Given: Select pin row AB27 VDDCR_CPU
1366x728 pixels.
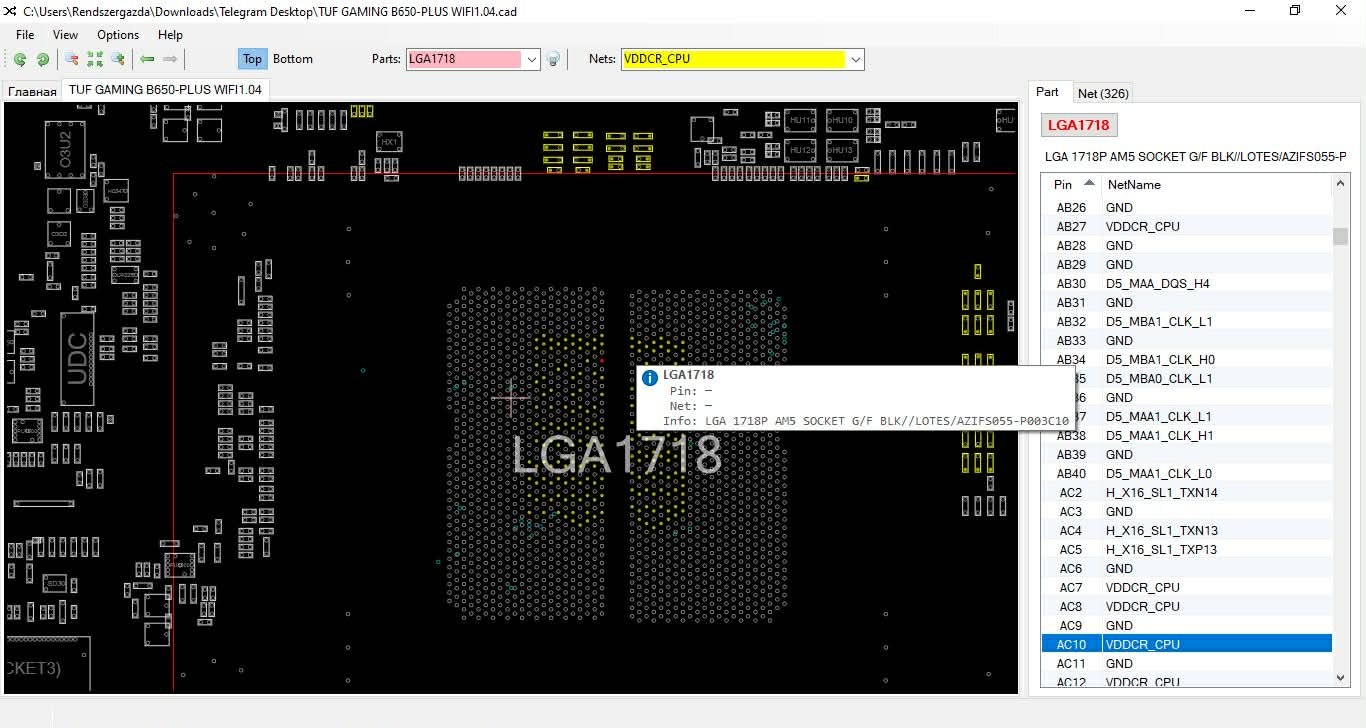Looking at the screenshot, I should coord(1187,226).
